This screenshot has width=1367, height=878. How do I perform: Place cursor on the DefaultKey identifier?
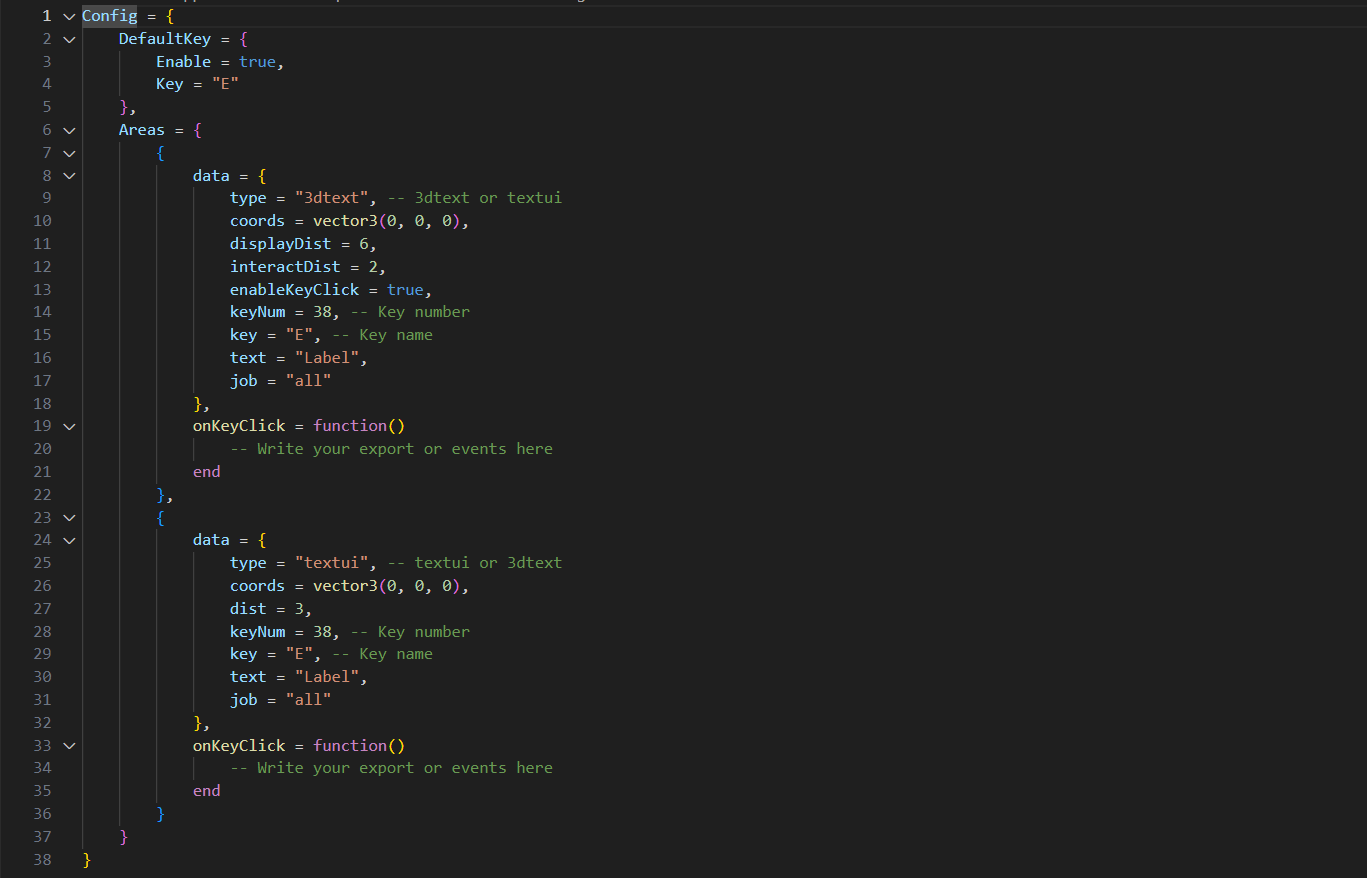click(x=164, y=39)
